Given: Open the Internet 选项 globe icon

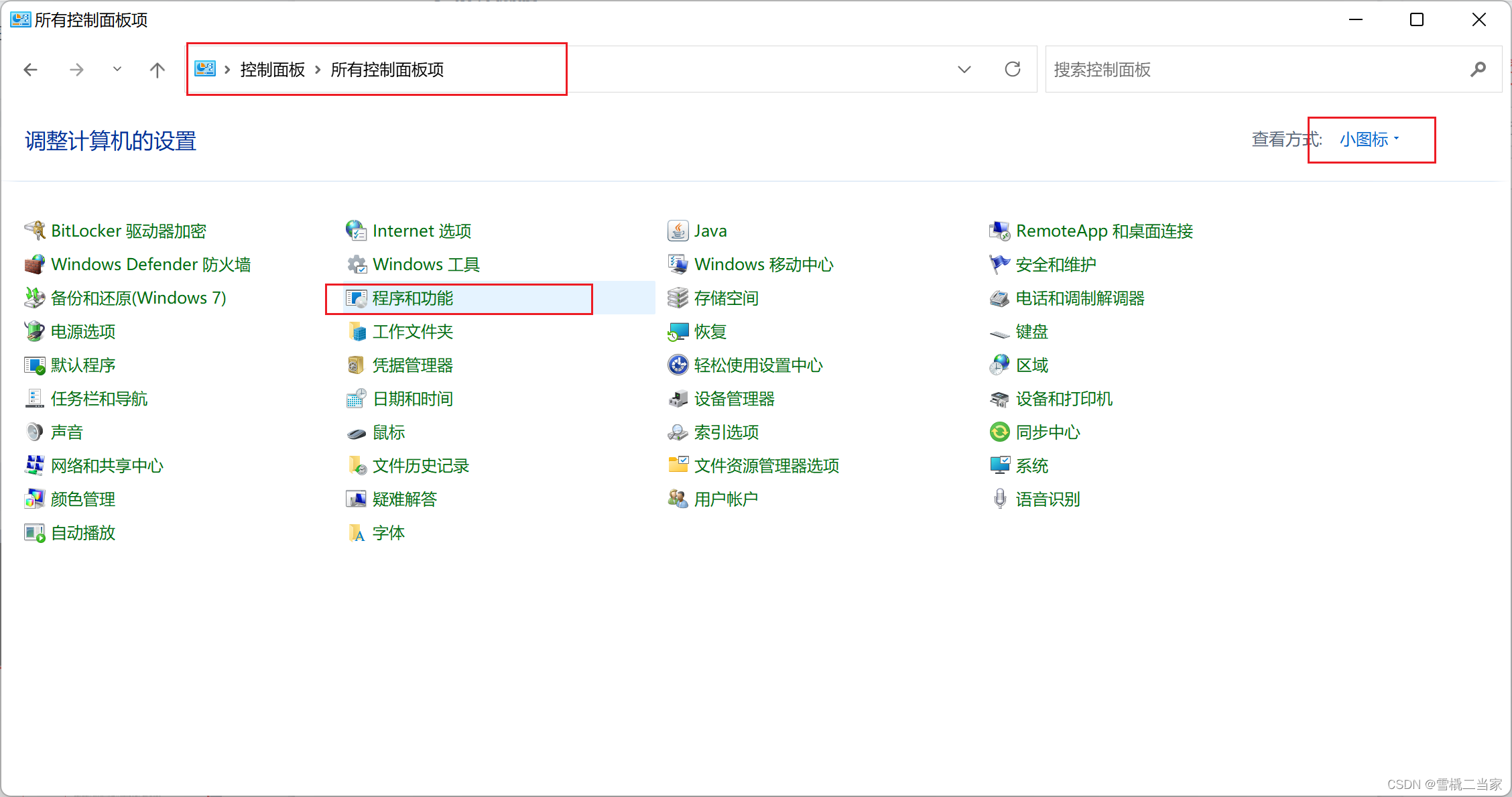Looking at the screenshot, I should (x=357, y=231).
